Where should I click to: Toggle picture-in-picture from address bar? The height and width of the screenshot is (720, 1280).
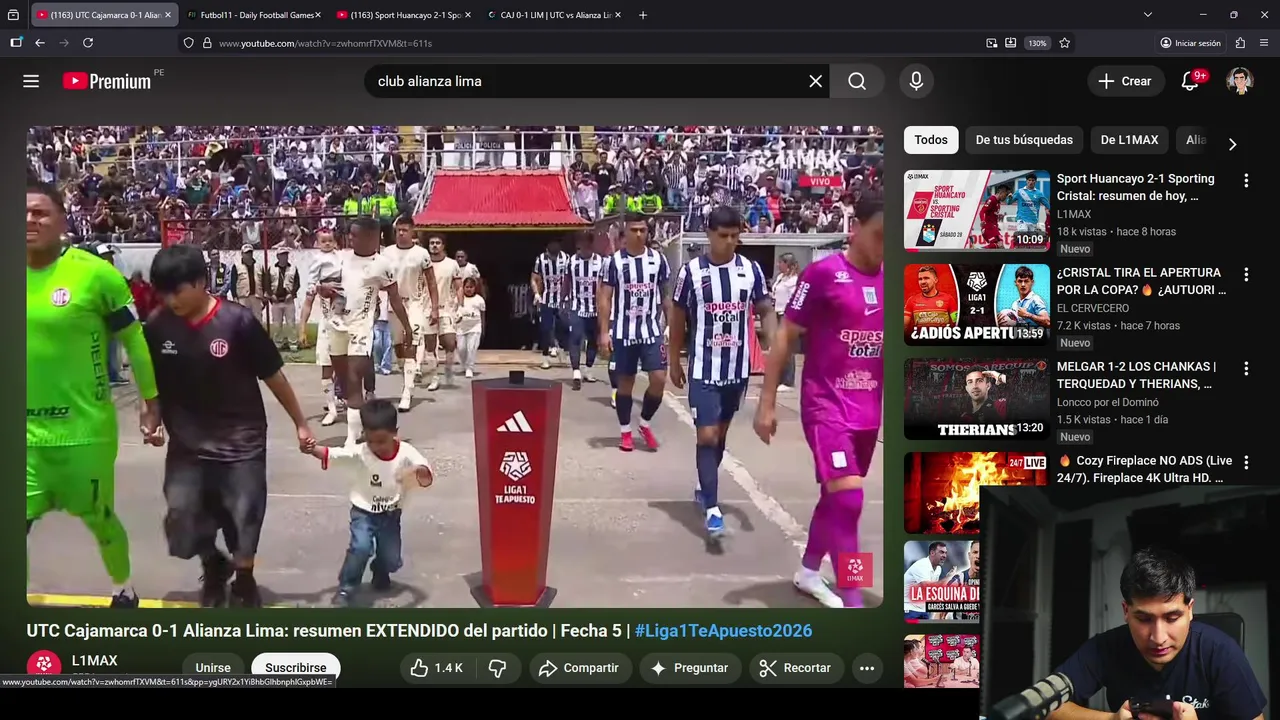click(992, 43)
